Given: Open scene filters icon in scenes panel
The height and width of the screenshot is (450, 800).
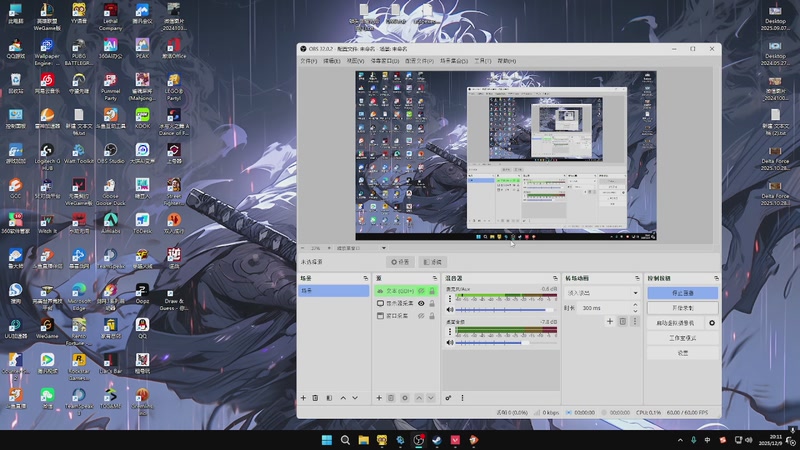Looking at the screenshot, I should pyautogui.click(x=329, y=398).
